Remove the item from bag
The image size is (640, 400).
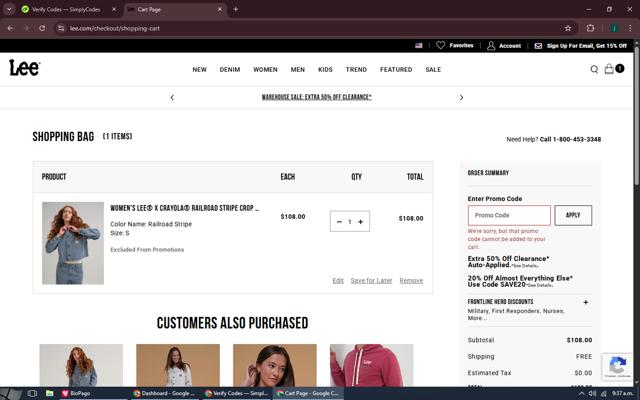[x=411, y=280]
